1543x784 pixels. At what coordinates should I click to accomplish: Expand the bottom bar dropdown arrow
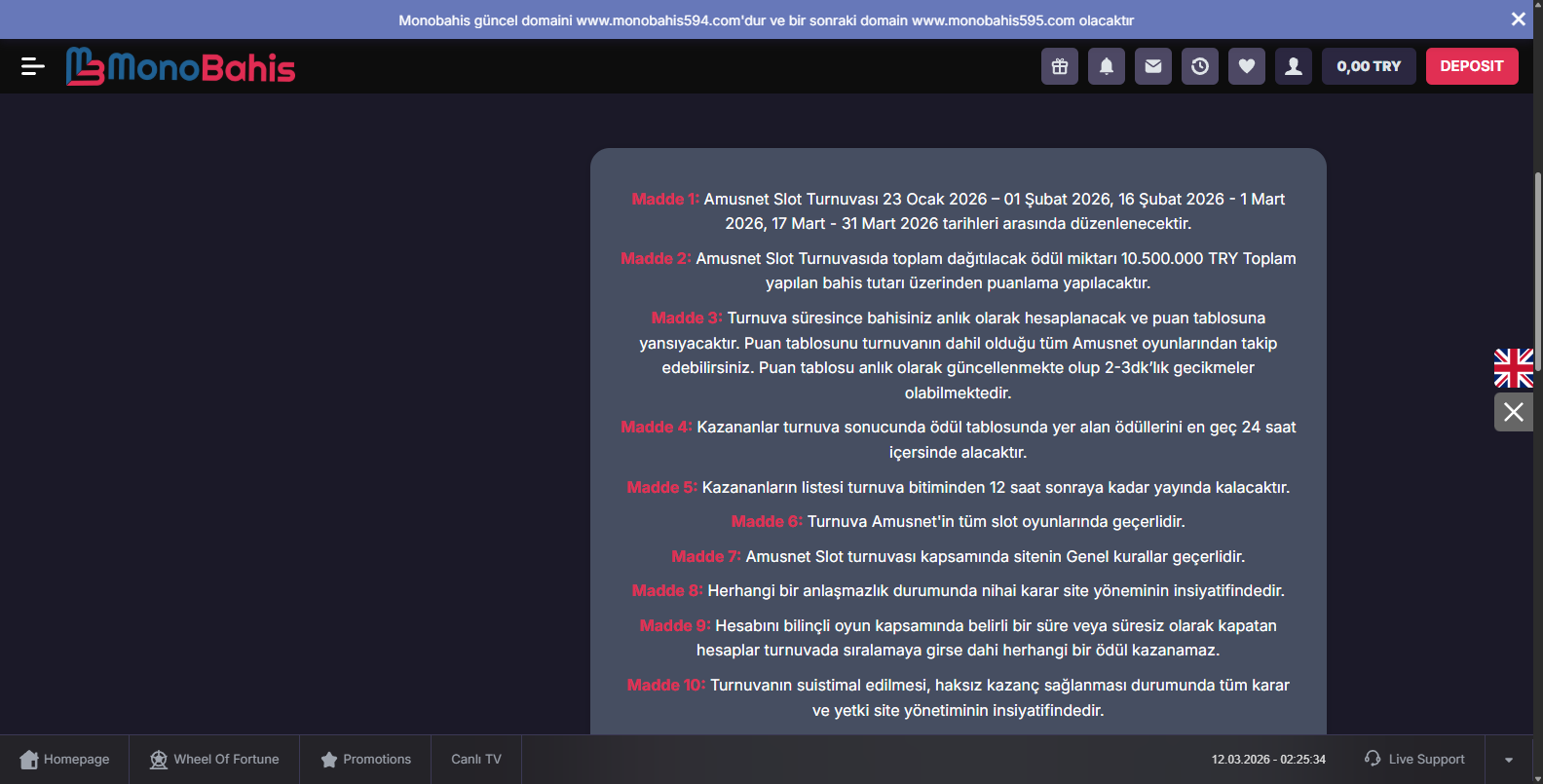point(1509,760)
